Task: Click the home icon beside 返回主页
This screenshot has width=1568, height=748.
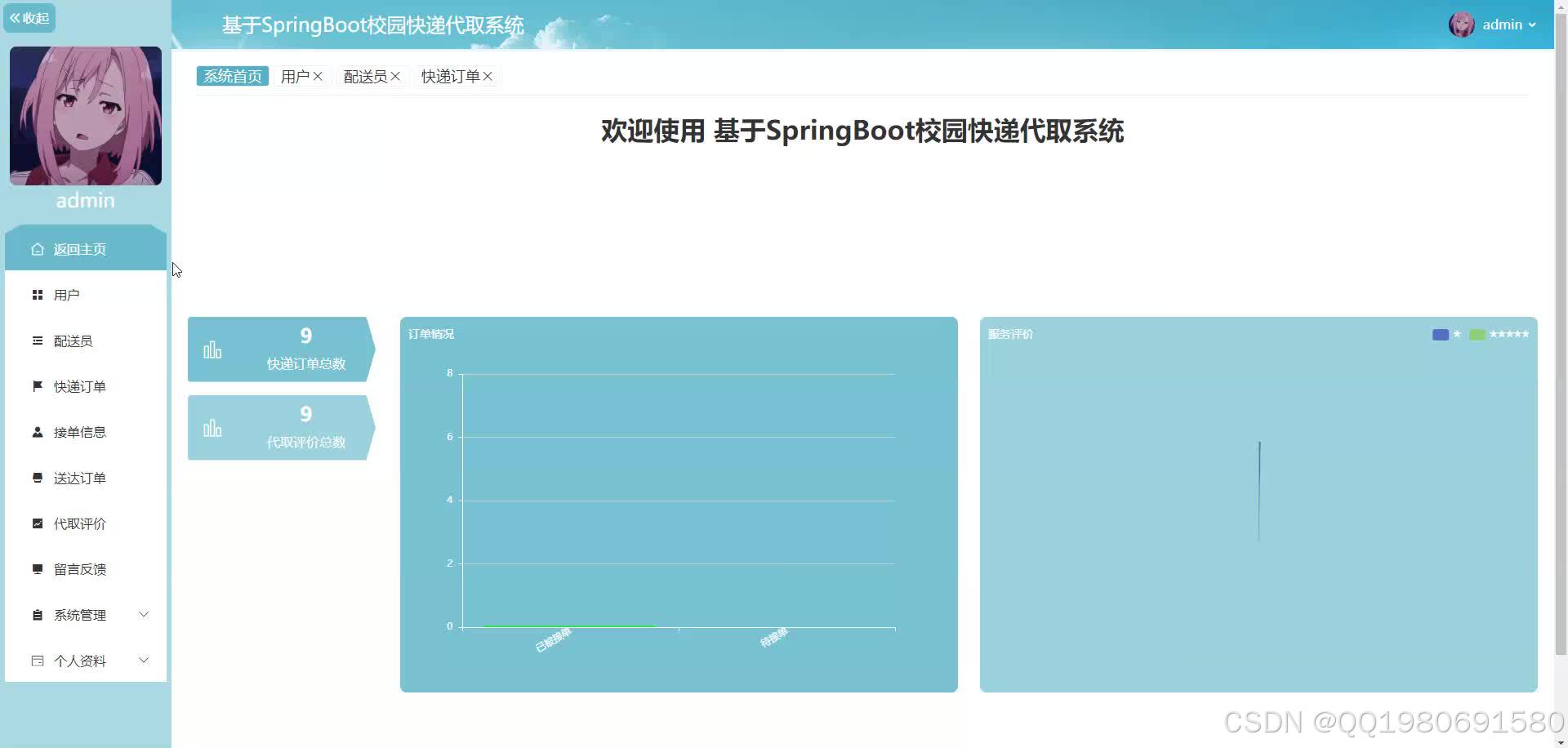Action: click(38, 249)
